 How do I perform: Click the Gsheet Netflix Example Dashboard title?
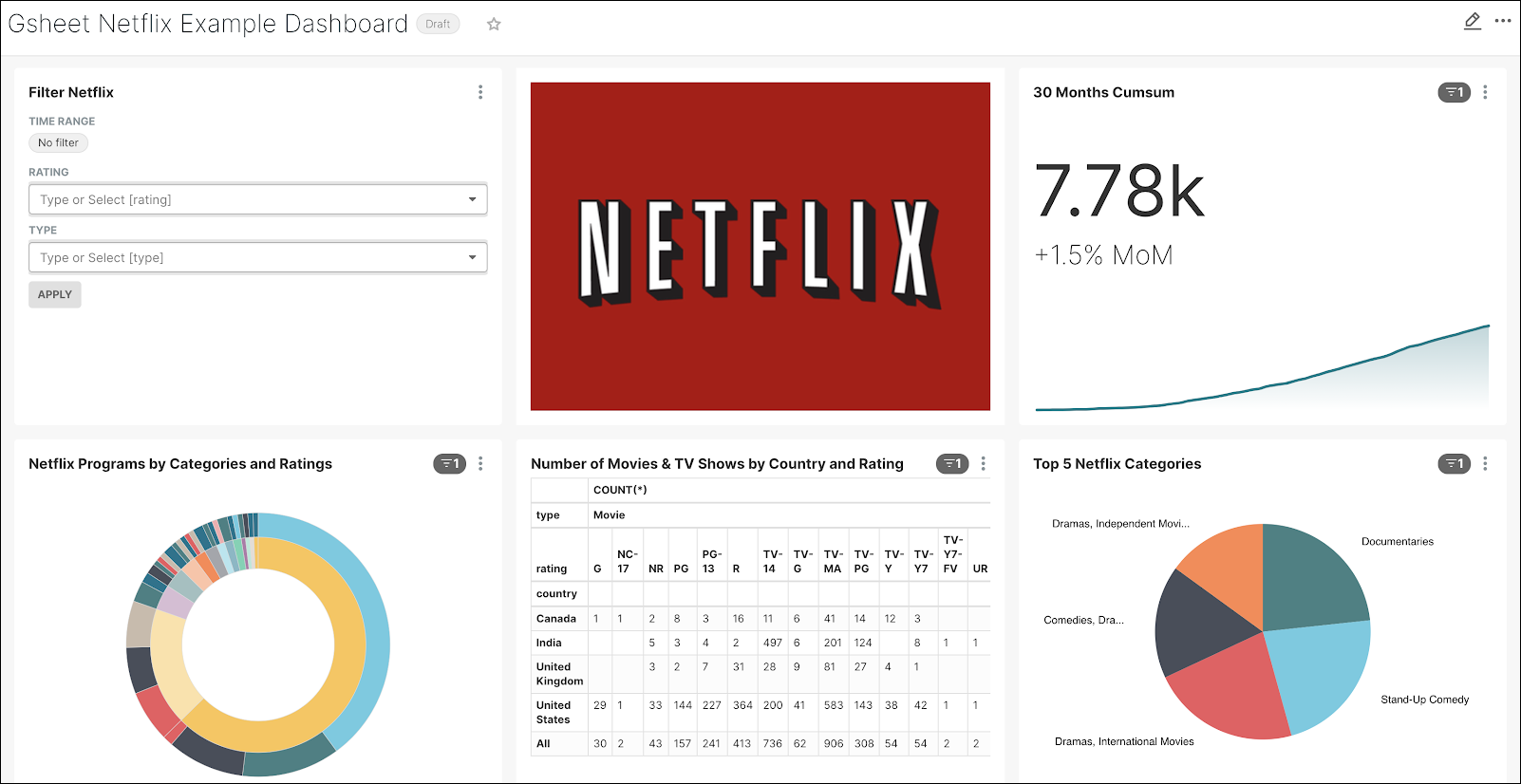point(208,24)
